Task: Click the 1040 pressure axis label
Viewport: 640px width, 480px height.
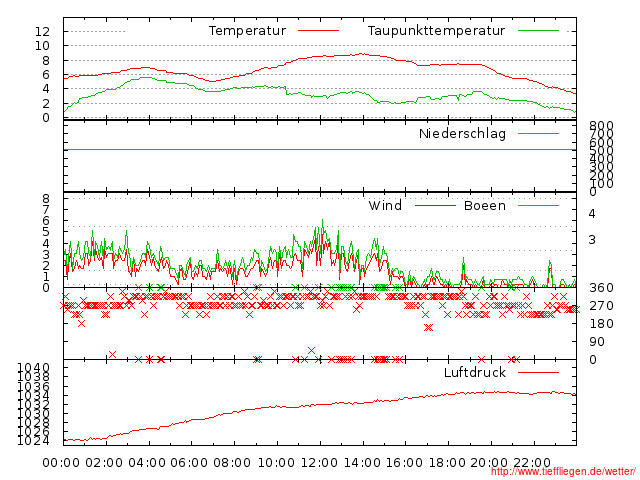Action: click(33, 367)
